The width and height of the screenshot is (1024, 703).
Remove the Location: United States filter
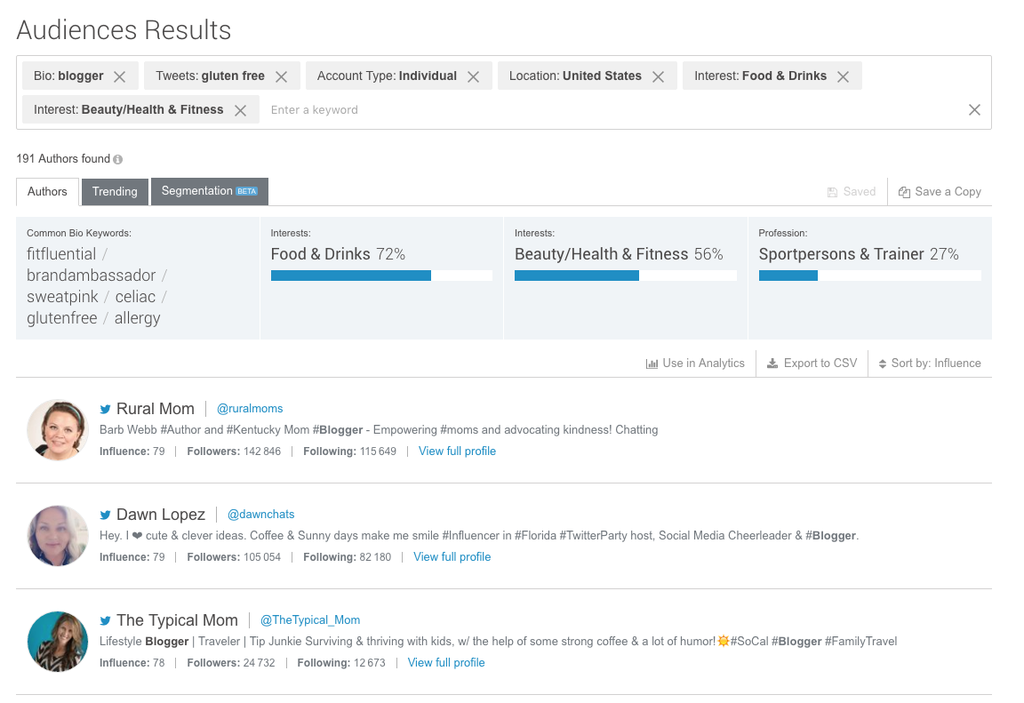tap(658, 77)
